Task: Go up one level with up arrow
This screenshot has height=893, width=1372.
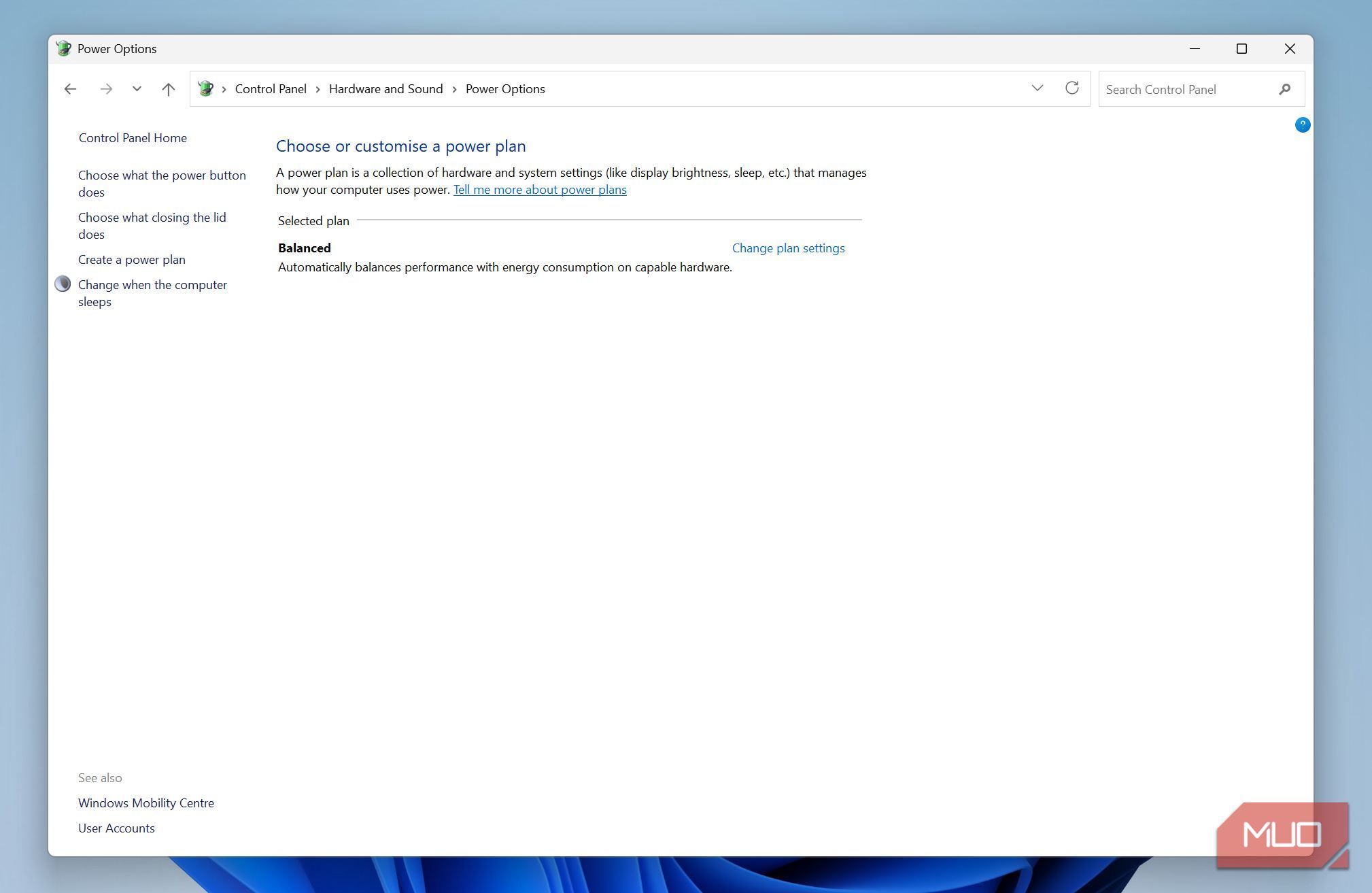Action: 169,89
